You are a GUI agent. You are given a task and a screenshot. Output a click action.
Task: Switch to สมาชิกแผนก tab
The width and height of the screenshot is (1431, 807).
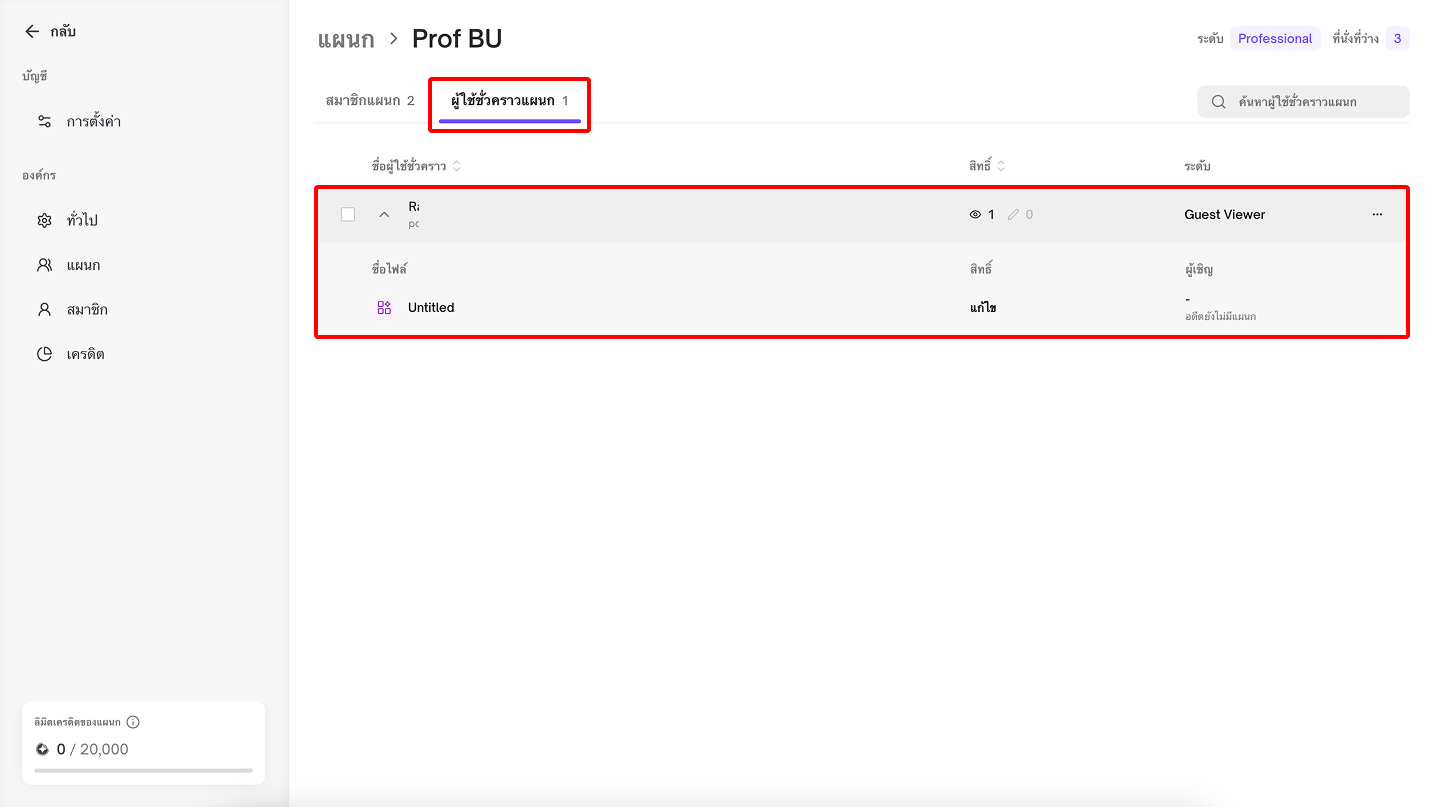(x=369, y=101)
